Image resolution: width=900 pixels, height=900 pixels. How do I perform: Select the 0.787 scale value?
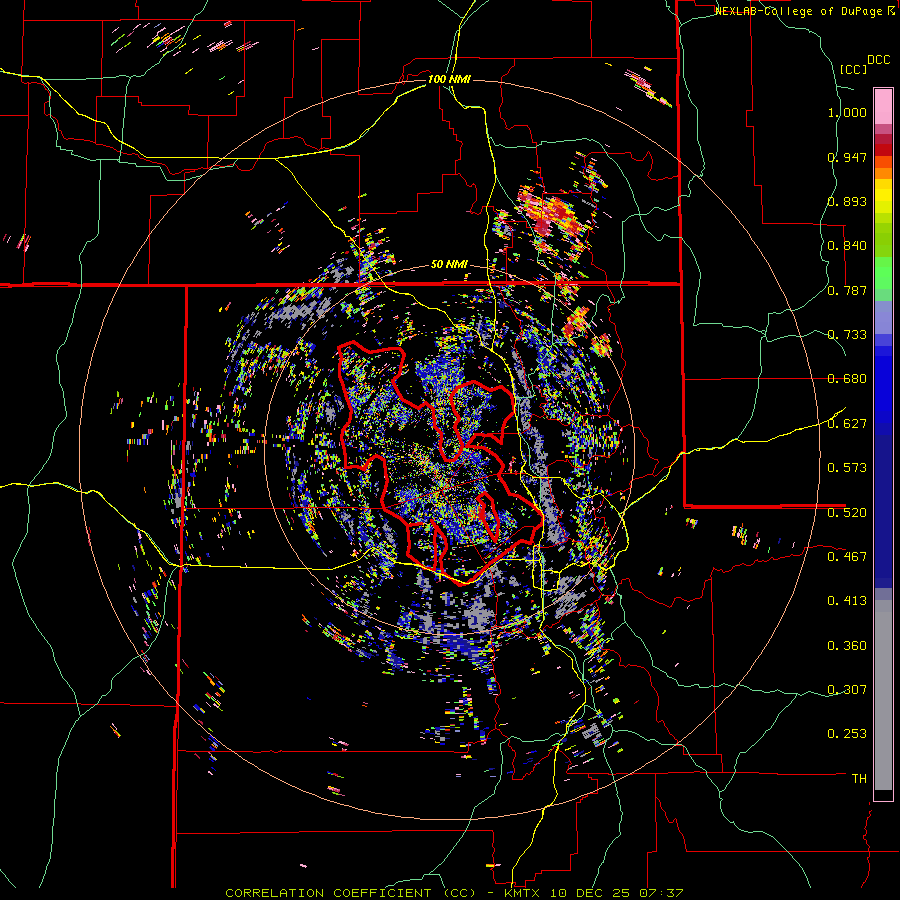847,290
